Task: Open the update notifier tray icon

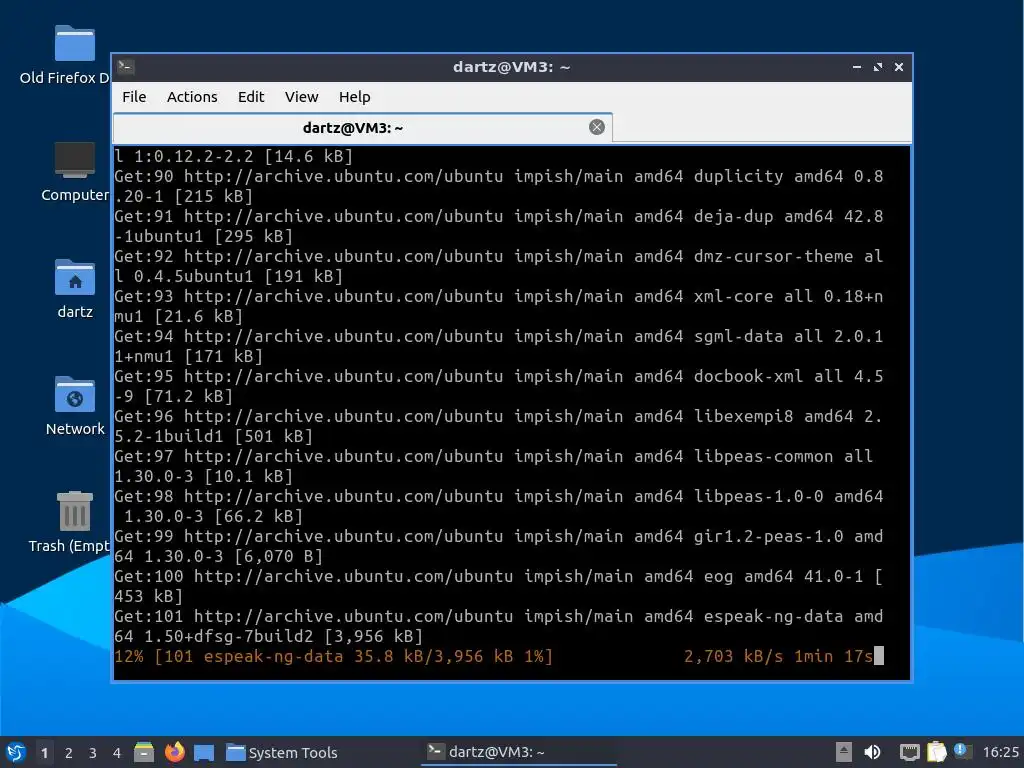Action: pyautogui.click(x=962, y=751)
